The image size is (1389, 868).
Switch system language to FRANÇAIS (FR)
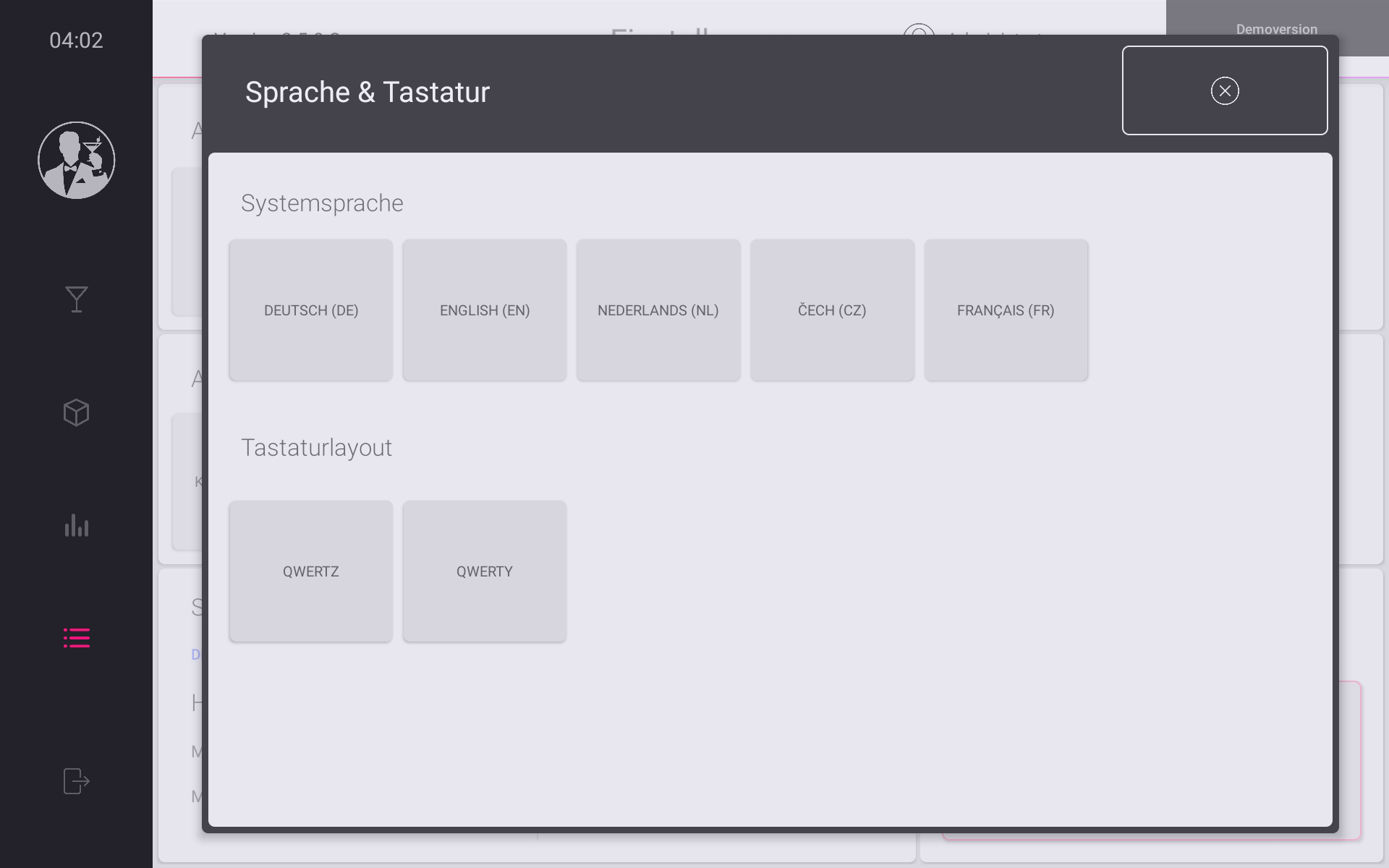pos(1006,310)
